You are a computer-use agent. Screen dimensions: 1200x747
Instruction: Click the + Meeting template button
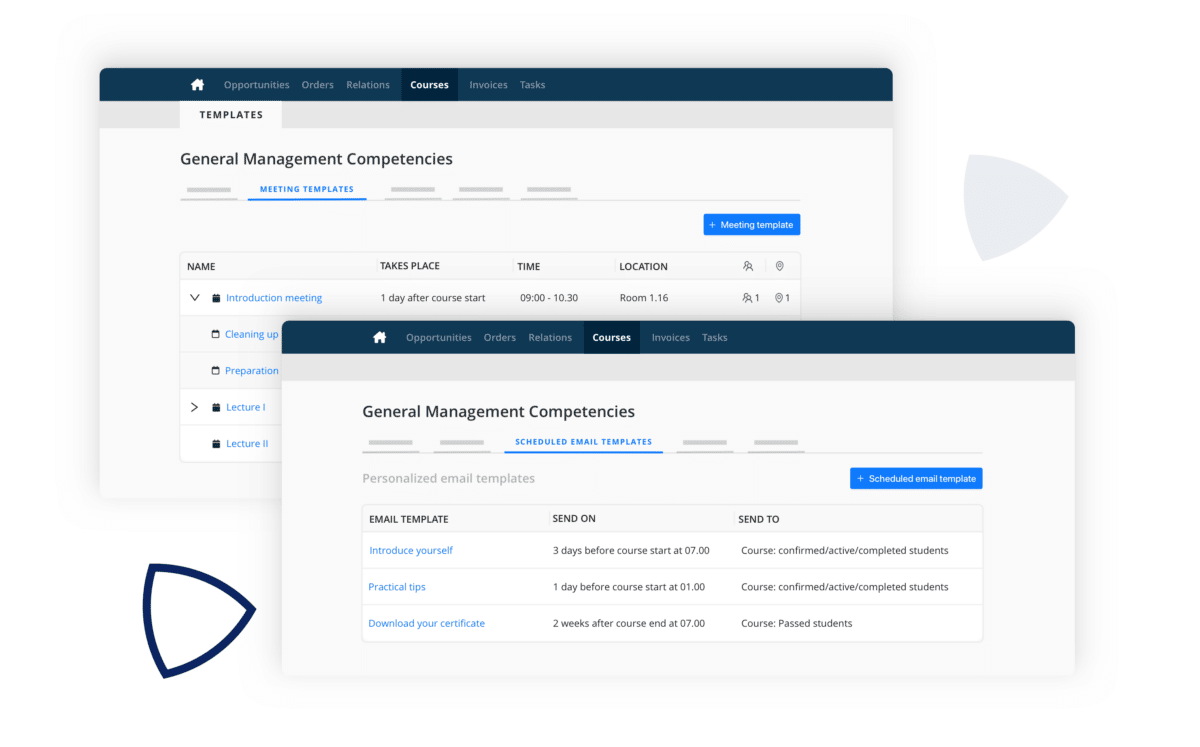click(x=752, y=225)
